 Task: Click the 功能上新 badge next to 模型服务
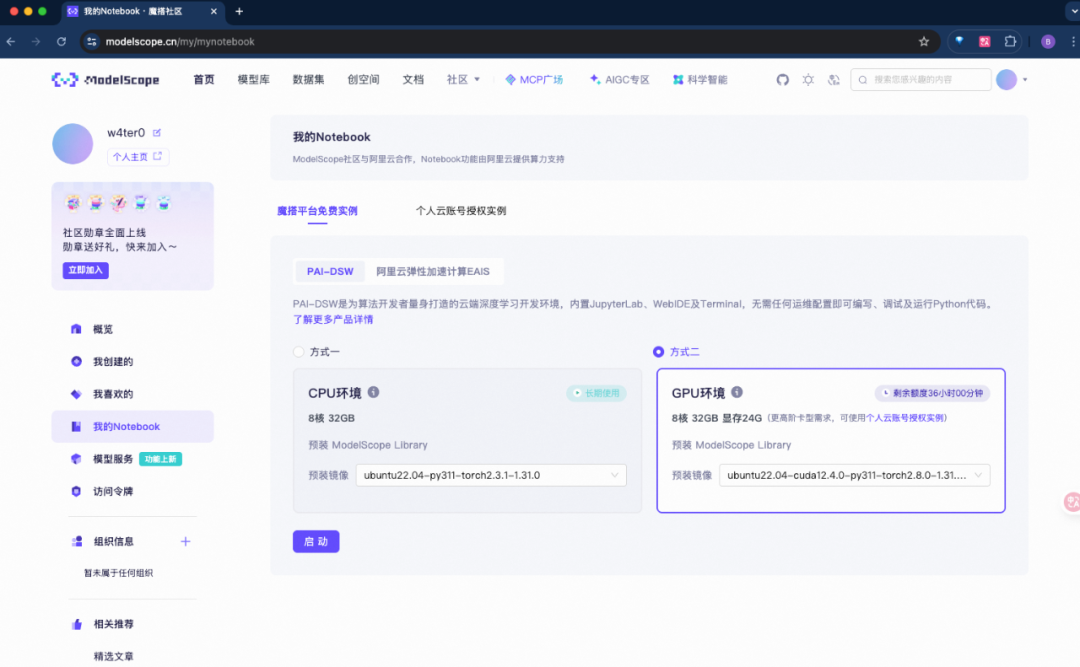[x=160, y=459]
